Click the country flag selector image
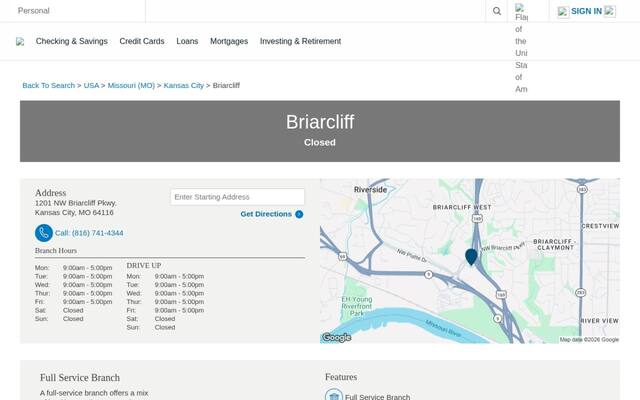The width and height of the screenshot is (640, 400). pyautogui.click(x=519, y=7)
